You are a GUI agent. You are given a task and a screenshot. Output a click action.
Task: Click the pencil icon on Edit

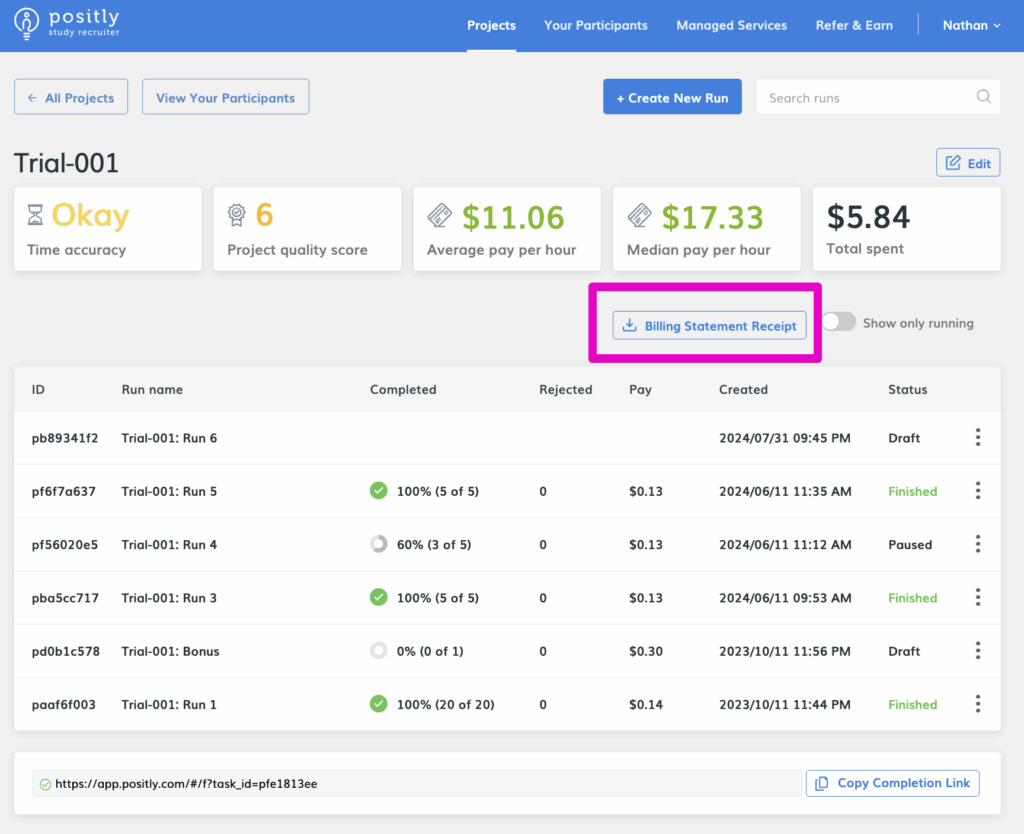(x=953, y=163)
